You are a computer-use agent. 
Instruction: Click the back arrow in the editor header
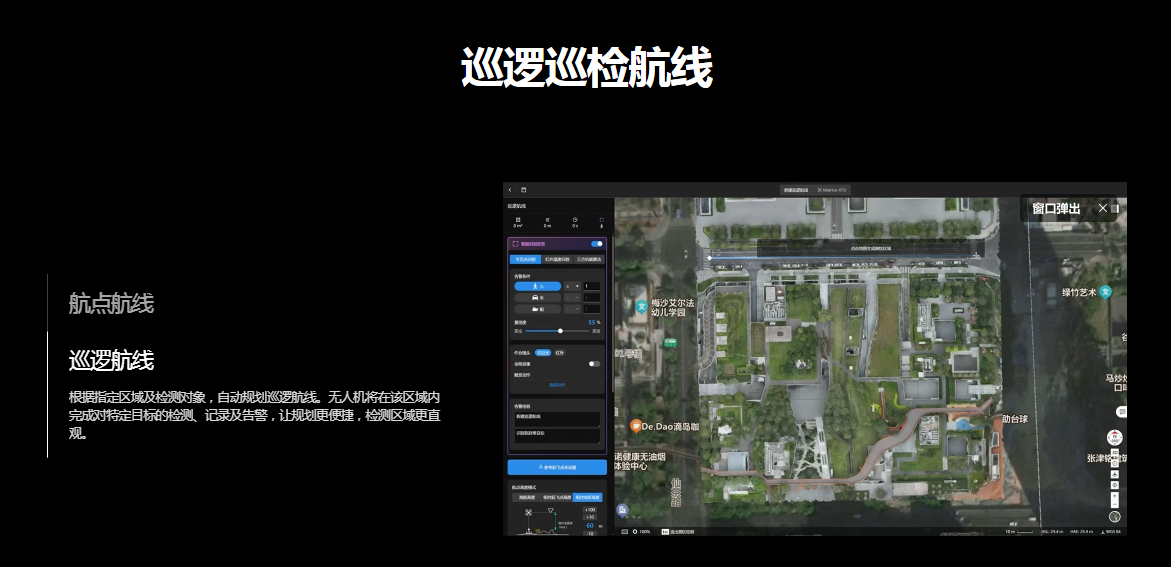click(x=510, y=190)
